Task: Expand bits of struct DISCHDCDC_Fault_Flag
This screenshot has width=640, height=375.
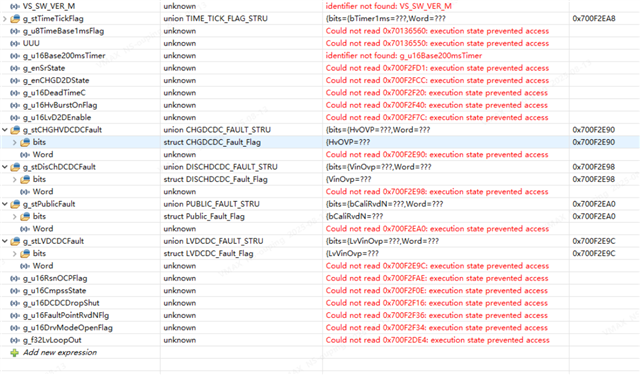Action: (15, 180)
